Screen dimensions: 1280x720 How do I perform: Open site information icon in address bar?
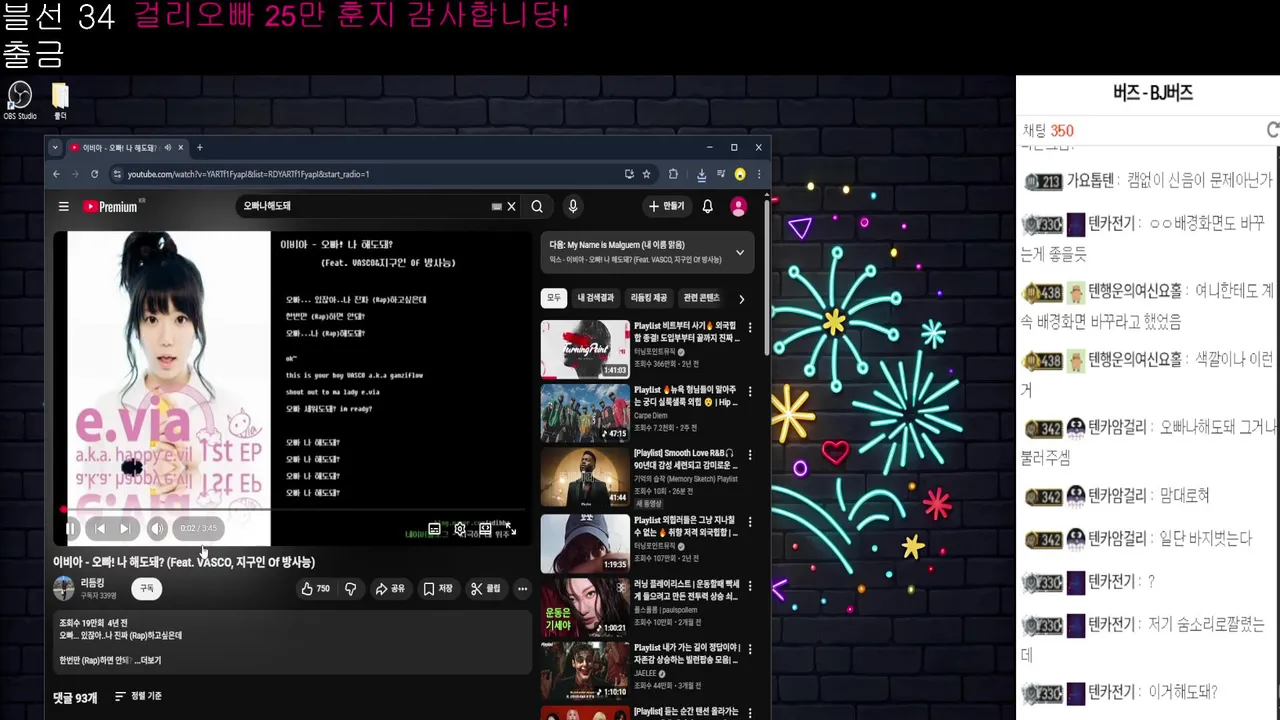click(x=117, y=174)
